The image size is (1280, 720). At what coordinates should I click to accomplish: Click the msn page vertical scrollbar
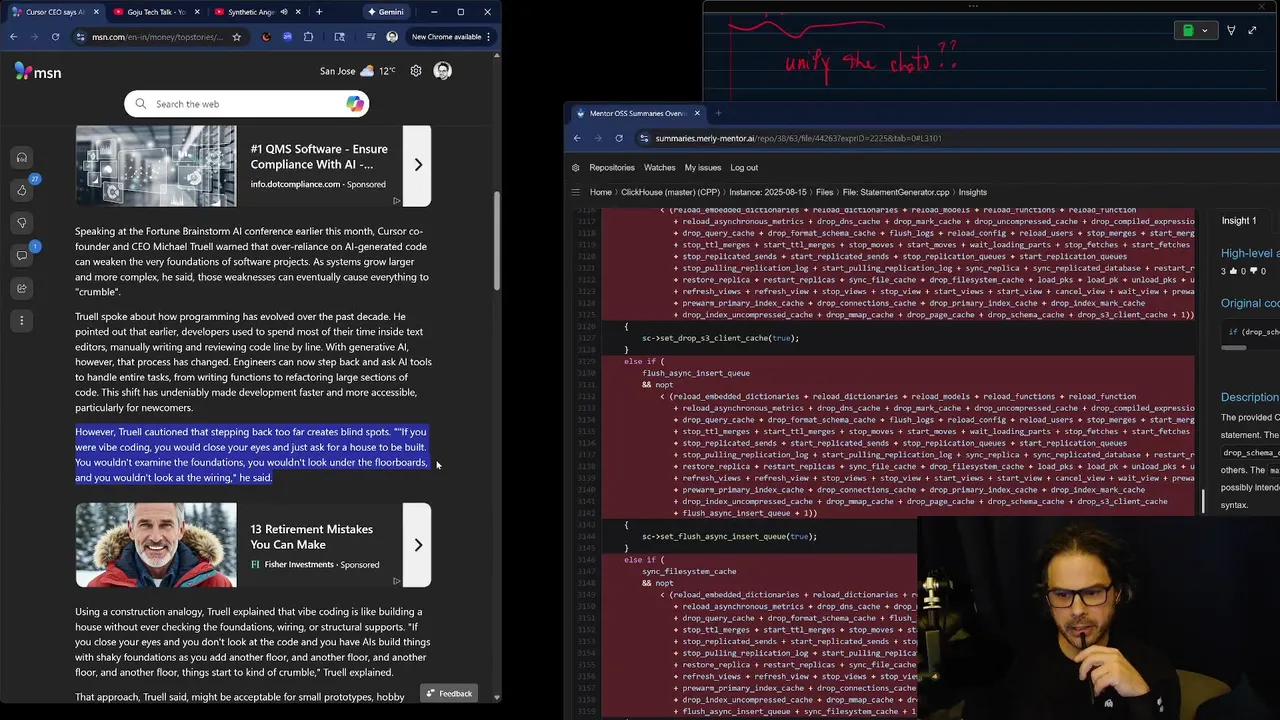point(496,240)
